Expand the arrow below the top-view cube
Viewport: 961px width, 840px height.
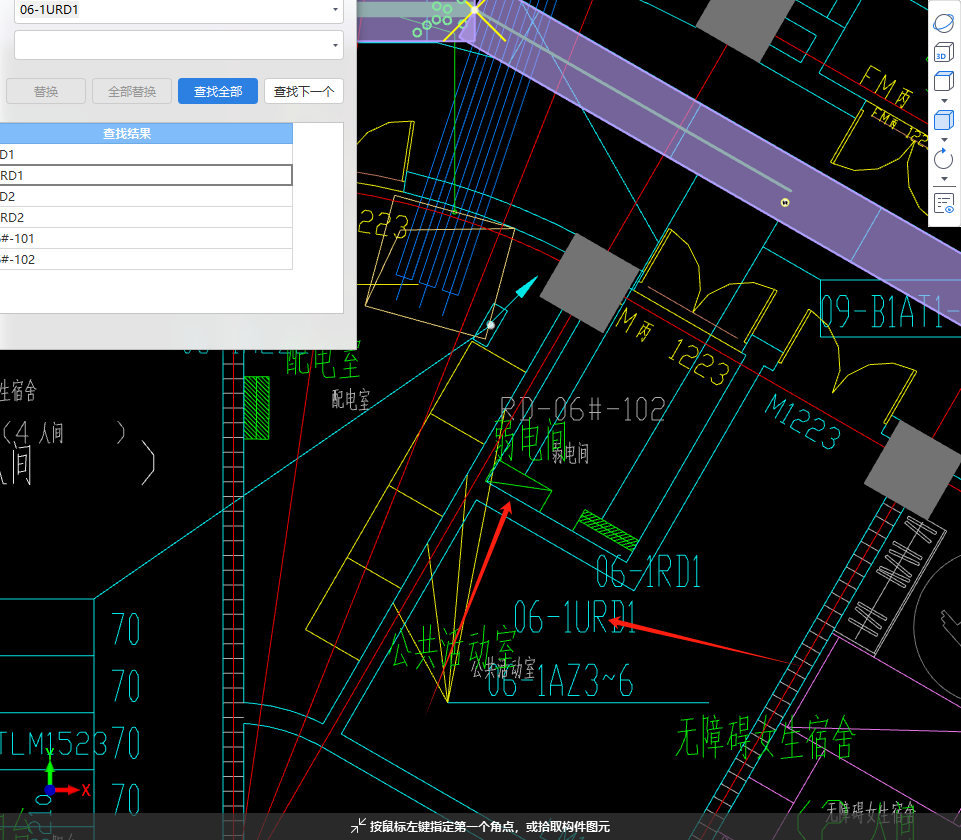(x=944, y=100)
